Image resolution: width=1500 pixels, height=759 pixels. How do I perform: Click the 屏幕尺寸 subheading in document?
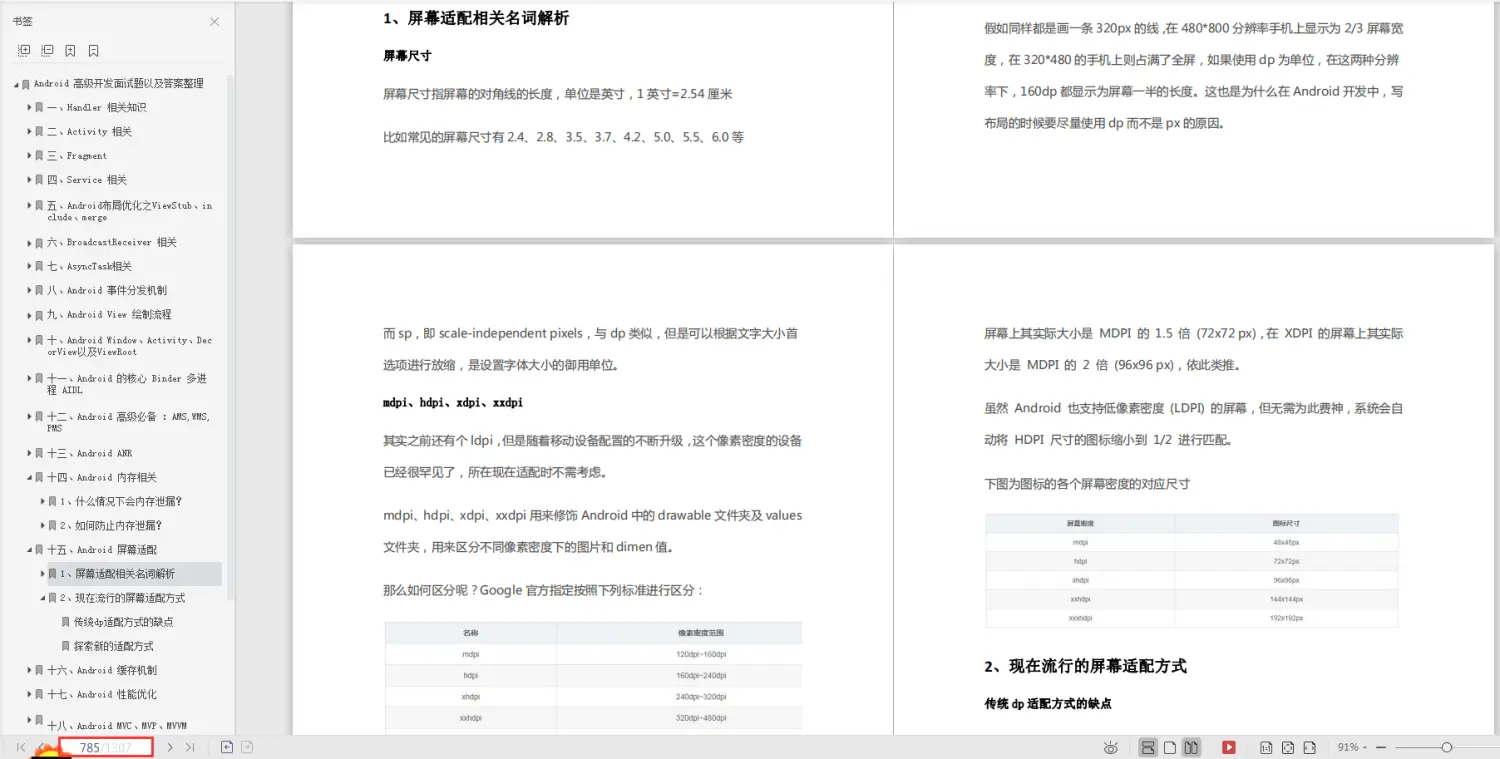click(x=407, y=56)
